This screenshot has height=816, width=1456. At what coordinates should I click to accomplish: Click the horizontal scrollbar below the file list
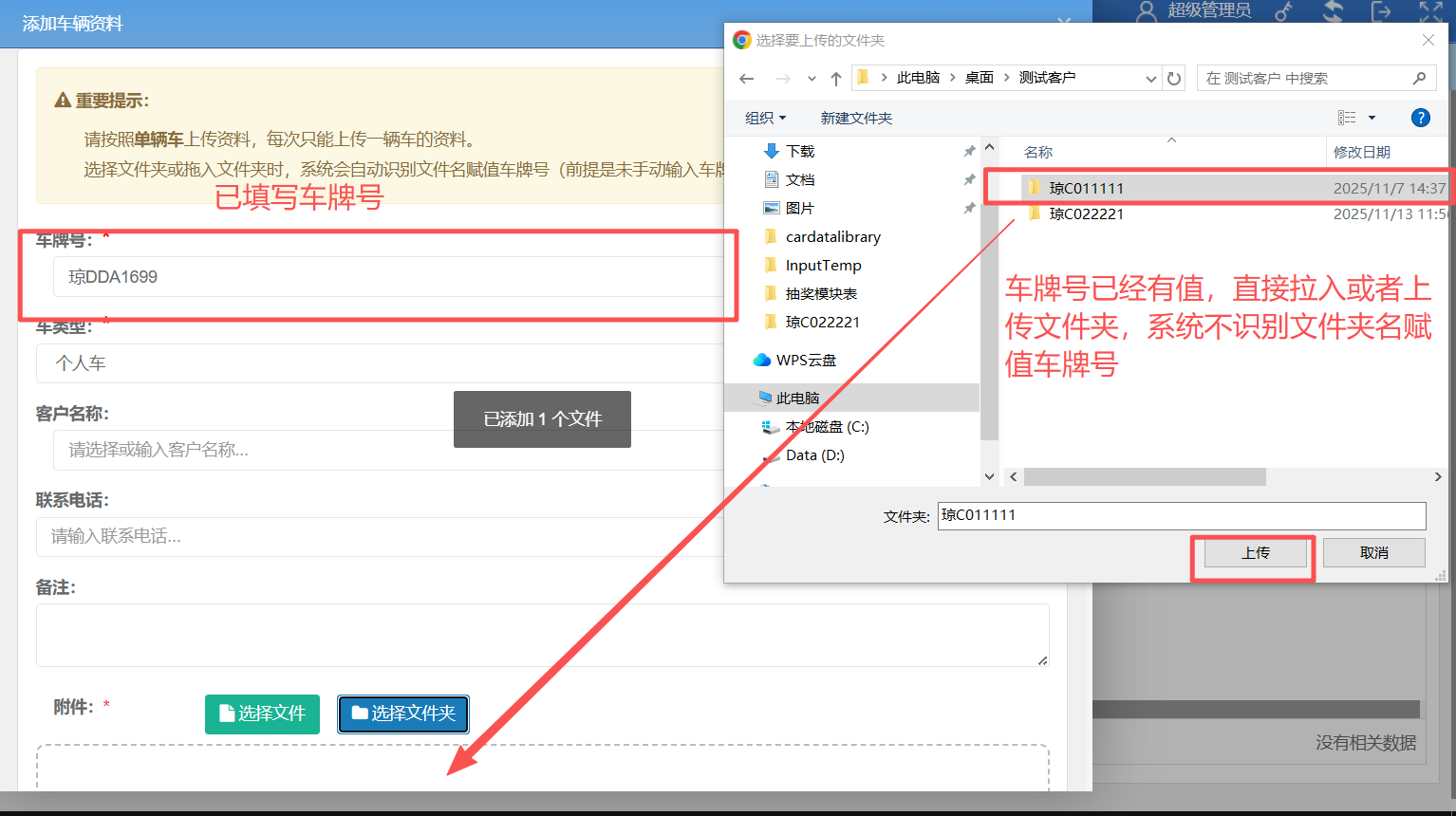pyautogui.click(x=1144, y=477)
